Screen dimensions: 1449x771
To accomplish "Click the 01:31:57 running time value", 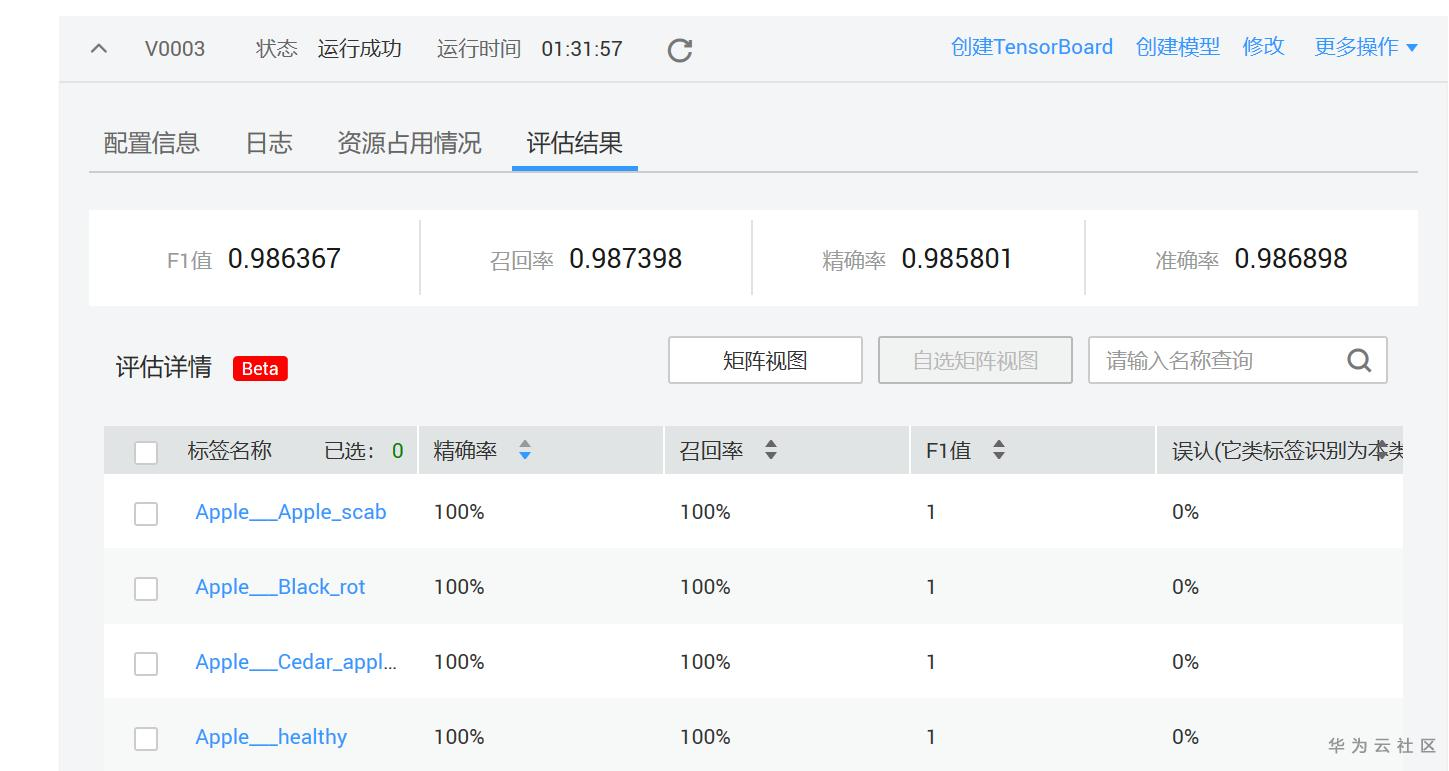I will (x=582, y=48).
